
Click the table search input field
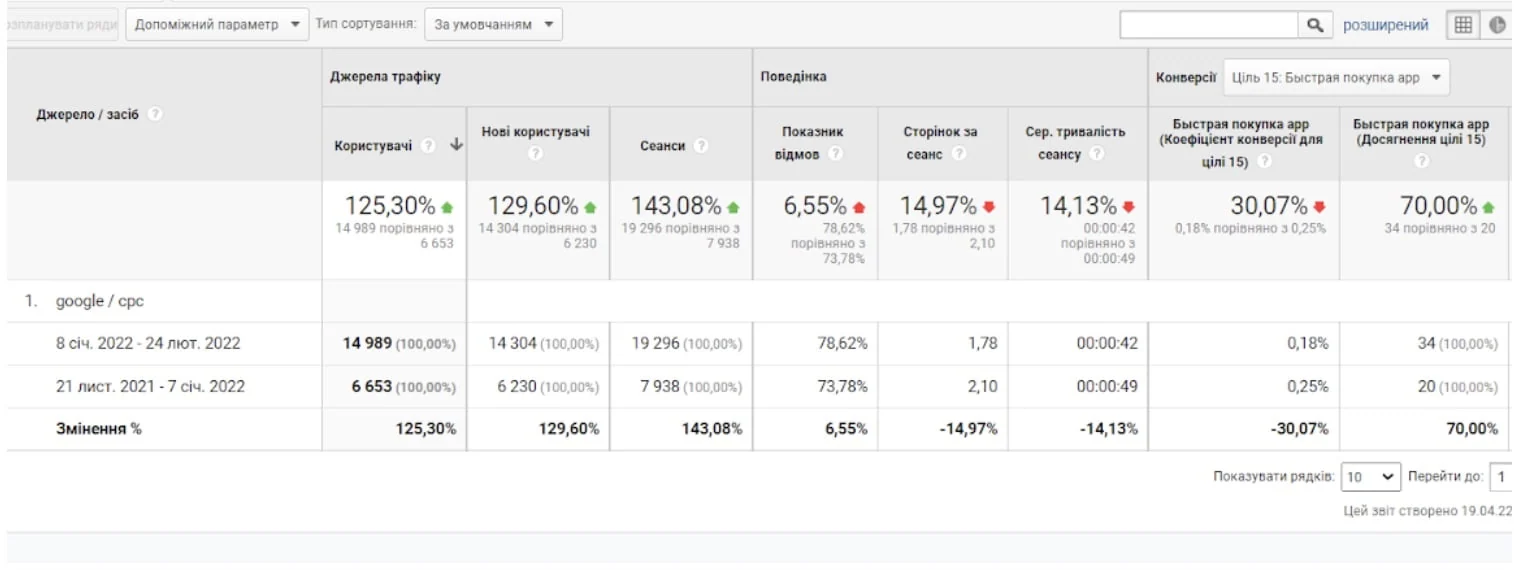coord(1209,25)
